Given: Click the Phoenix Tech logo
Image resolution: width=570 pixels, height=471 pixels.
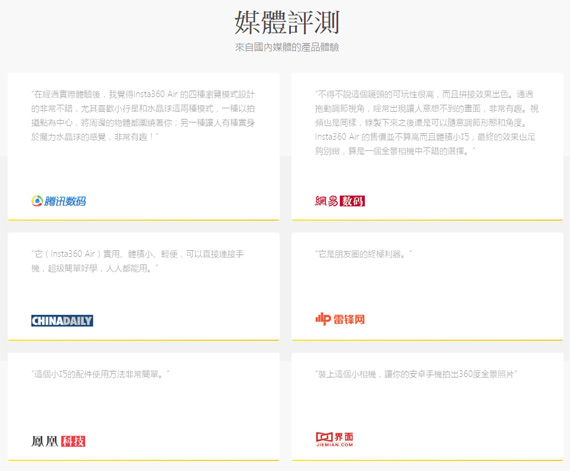Looking at the screenshot, I should click(58, 441).
